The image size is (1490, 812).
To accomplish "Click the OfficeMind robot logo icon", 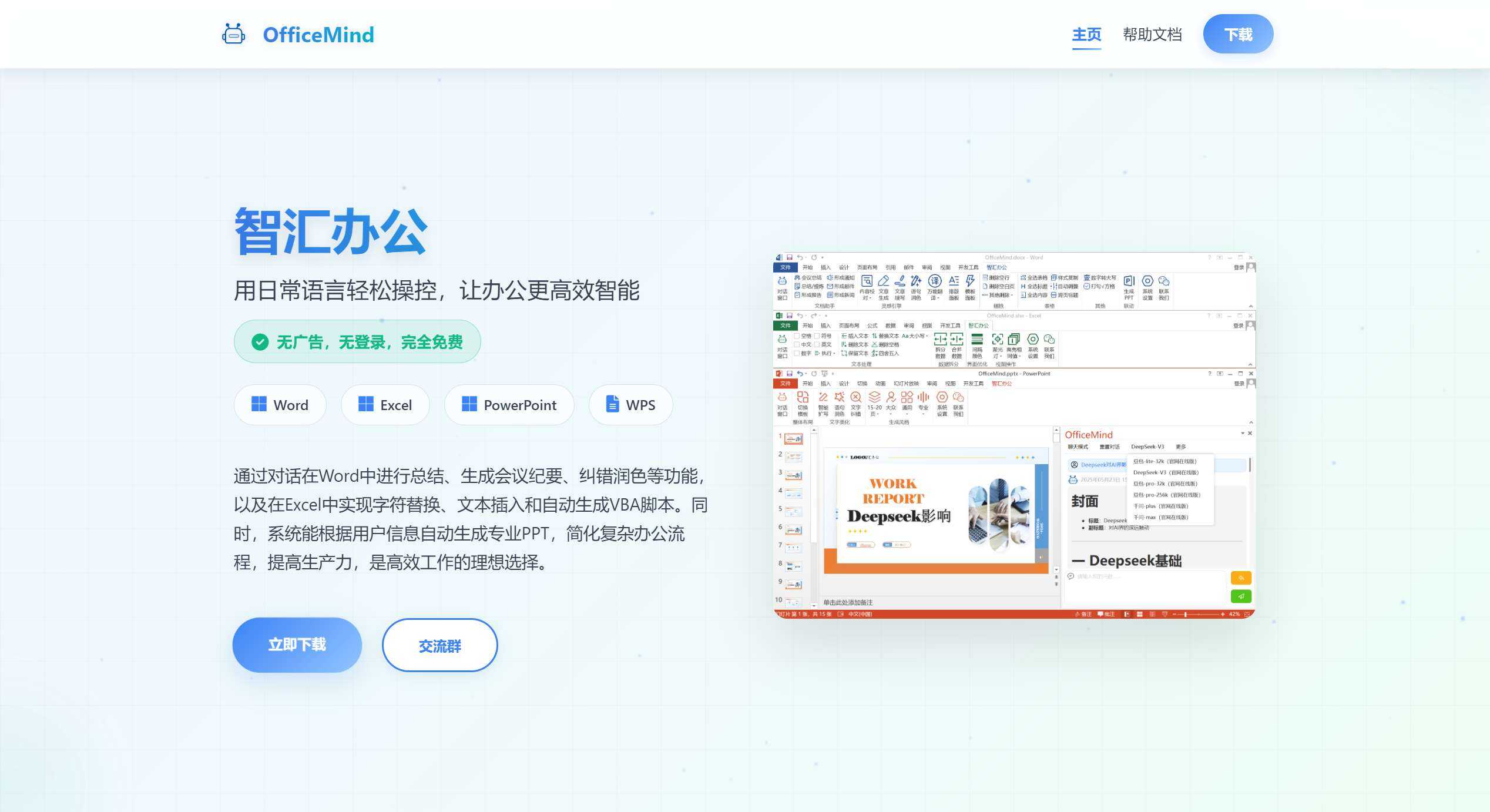I will point(233,35).
